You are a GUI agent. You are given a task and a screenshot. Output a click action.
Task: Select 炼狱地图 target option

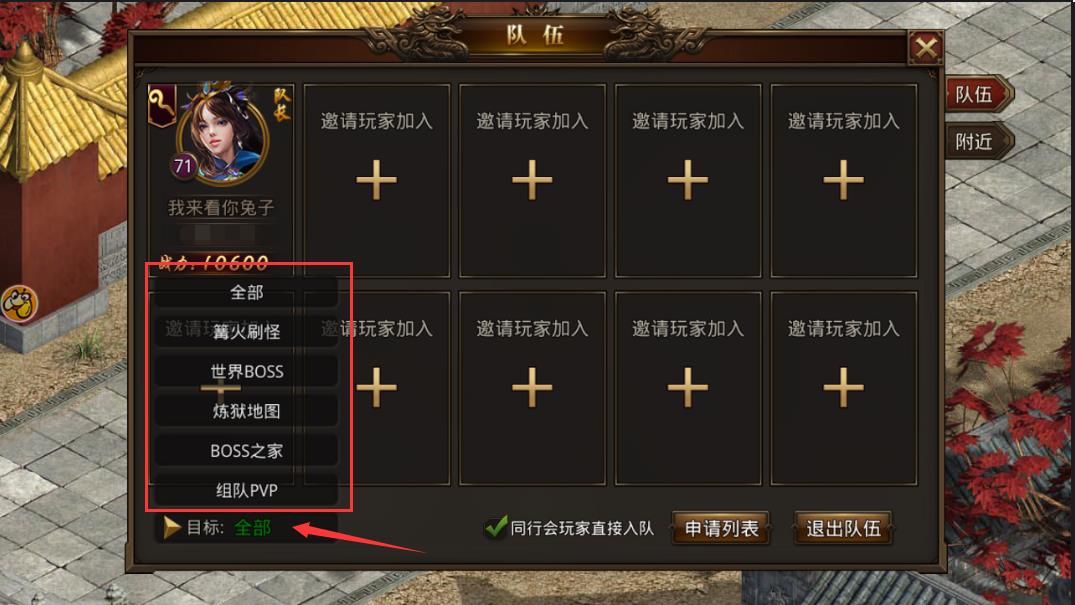coord(246,412)
